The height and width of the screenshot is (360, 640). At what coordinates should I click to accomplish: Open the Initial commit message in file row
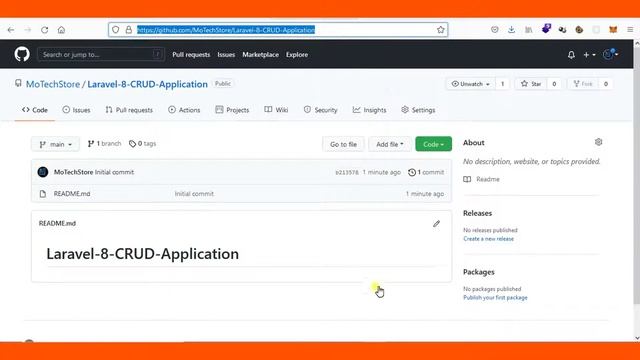194,194
